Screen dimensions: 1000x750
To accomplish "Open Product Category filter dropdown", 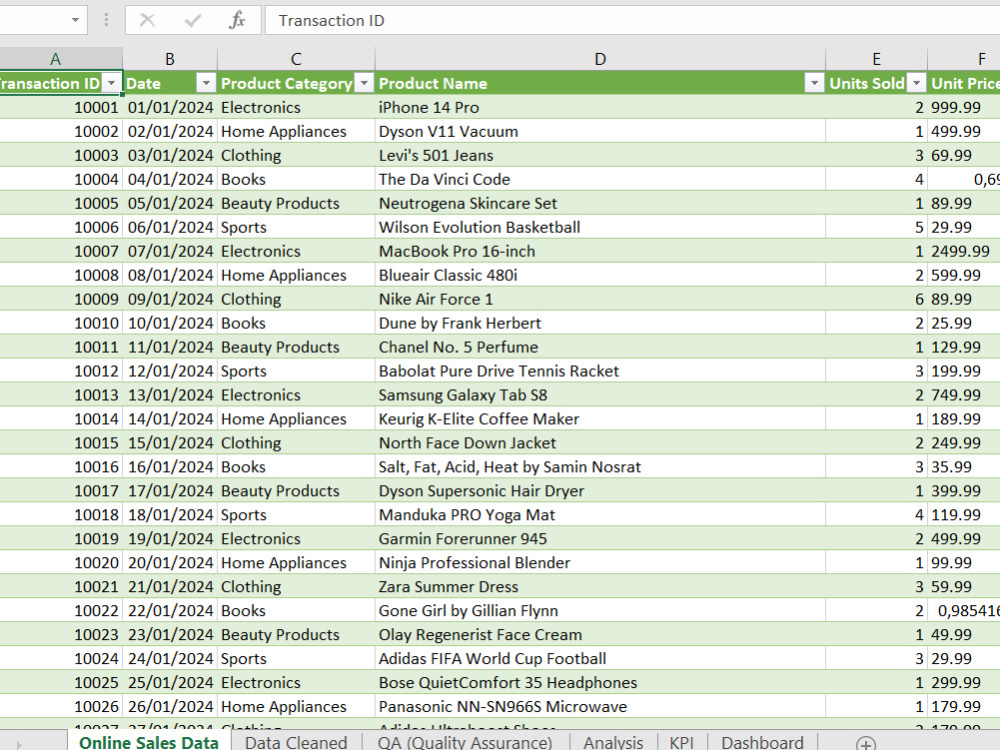I will pyautogui.click(x=364, y=84).
